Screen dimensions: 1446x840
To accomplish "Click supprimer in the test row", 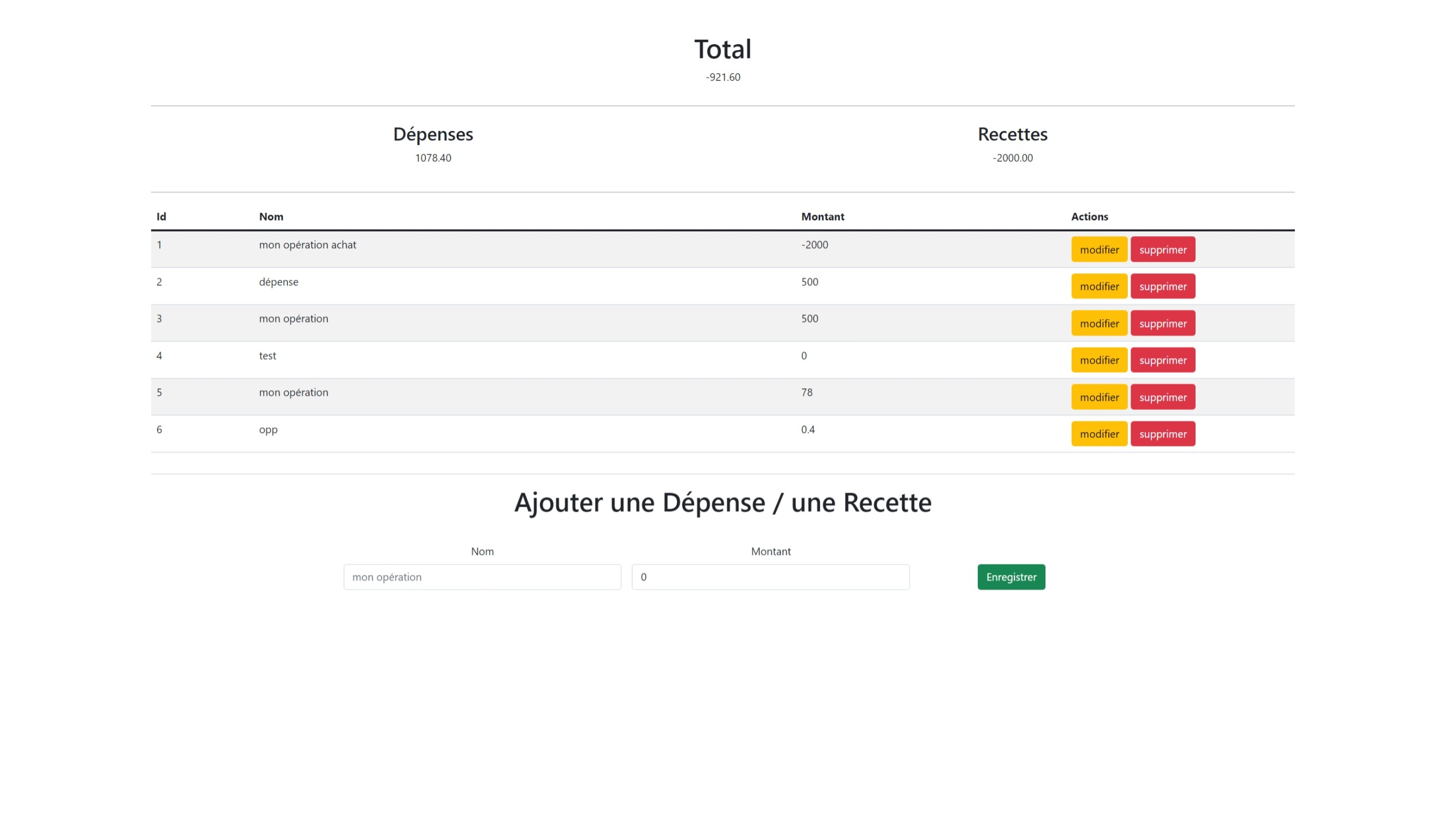I will [x=1163, y=361].
